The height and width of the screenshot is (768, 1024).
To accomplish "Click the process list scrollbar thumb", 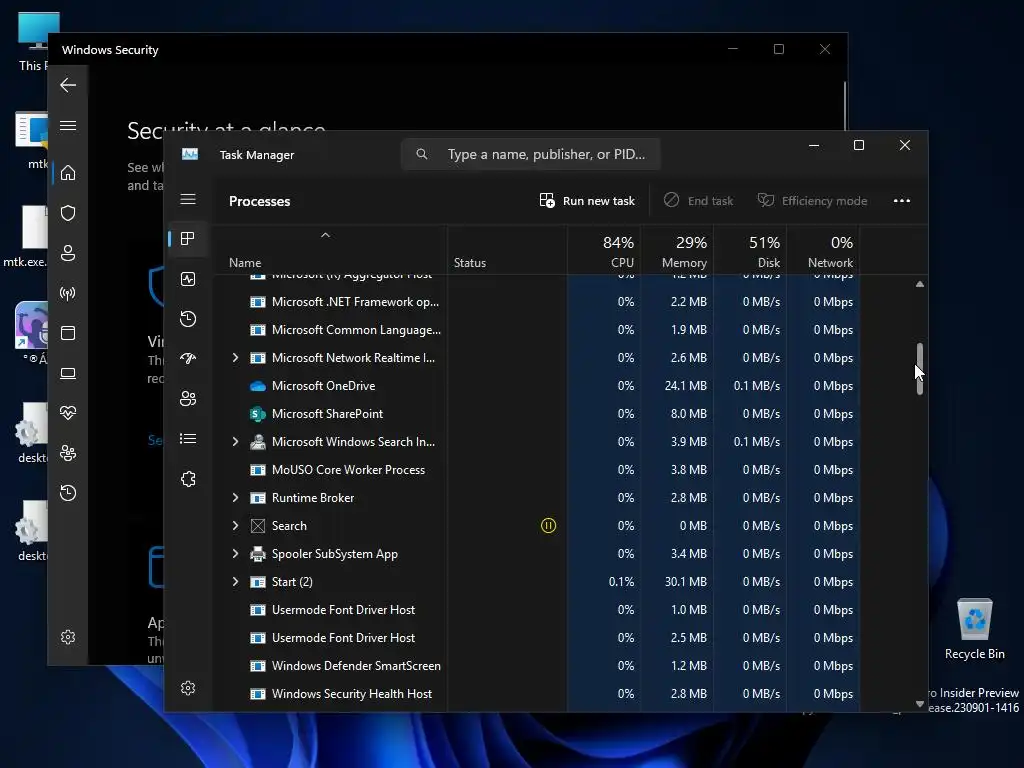I will click(920, 369).
